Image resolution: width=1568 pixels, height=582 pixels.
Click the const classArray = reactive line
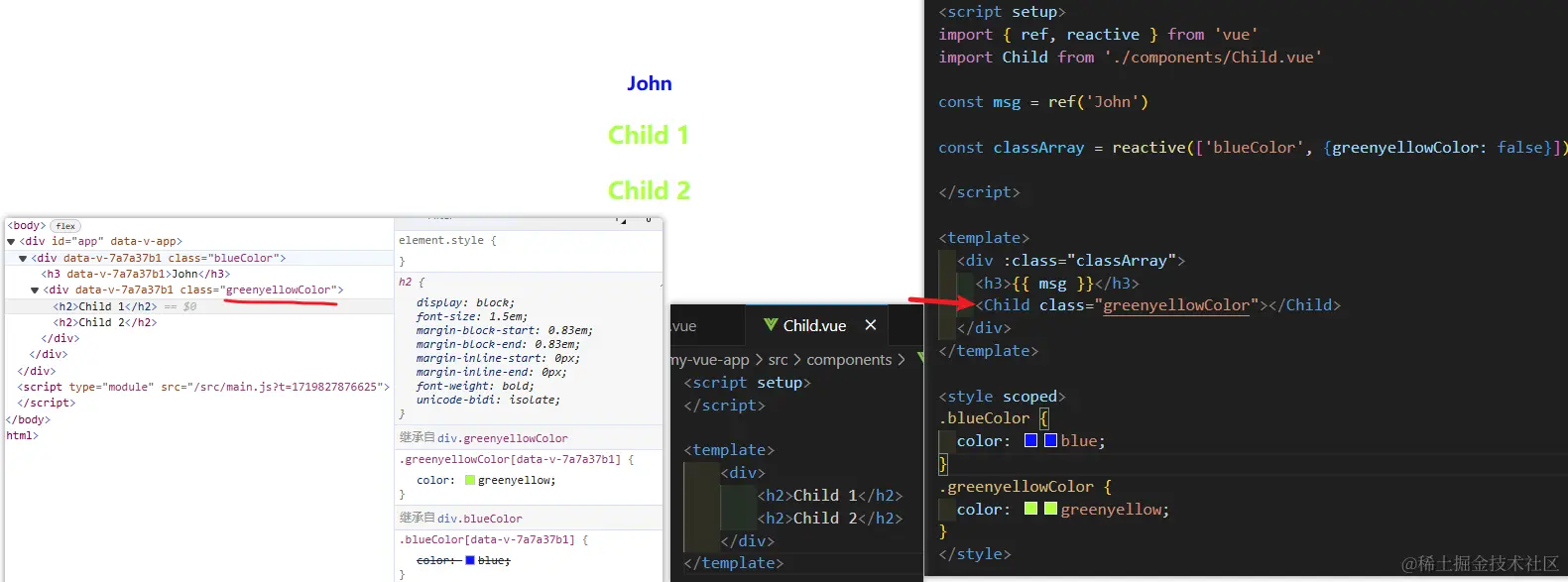coord(1253,147)
